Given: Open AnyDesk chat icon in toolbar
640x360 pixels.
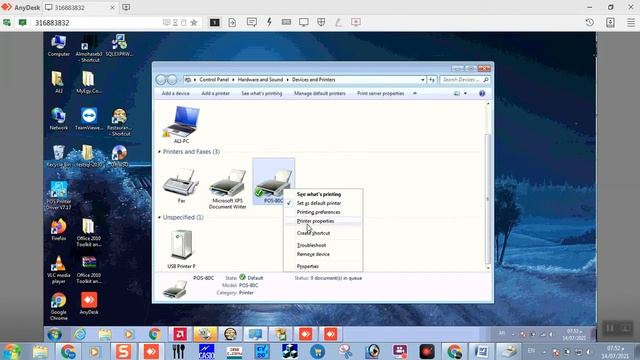Looking at the screenshot, I should (251, 22).
